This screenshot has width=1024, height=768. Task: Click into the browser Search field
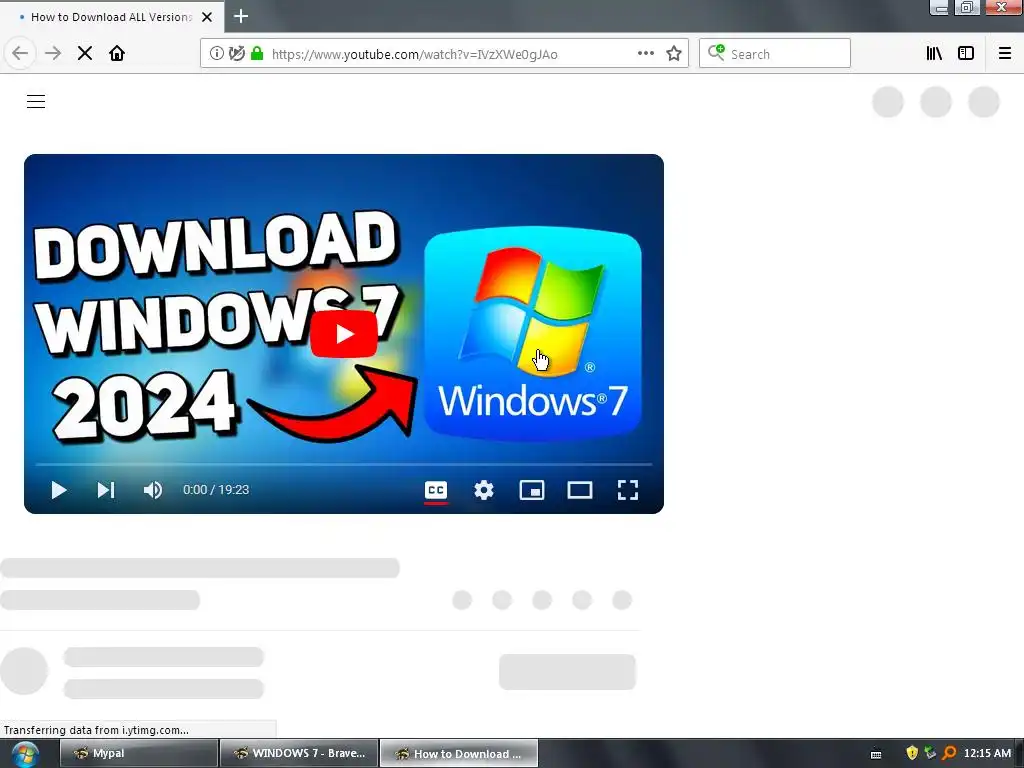[775, 54]
